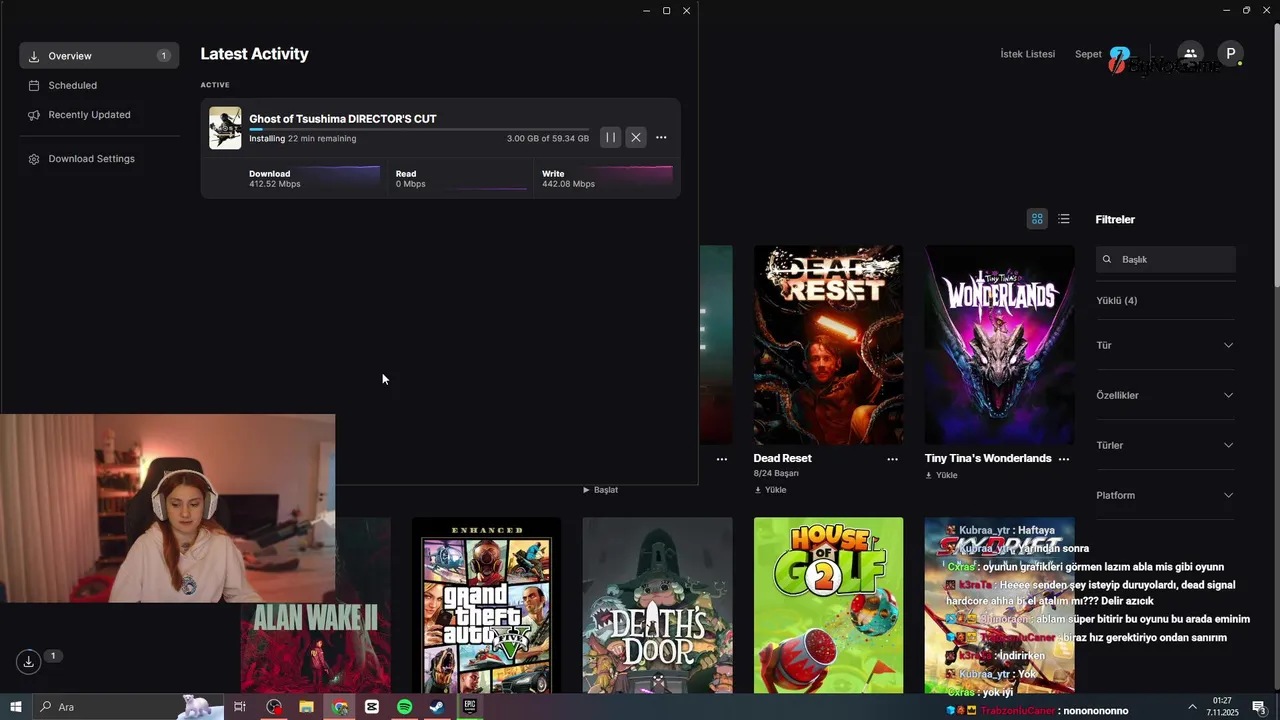Image resolution: width=1280 pixels, height=720 pixels.
Task: Open CapCut from the taskbar
Action: (372, 707)
